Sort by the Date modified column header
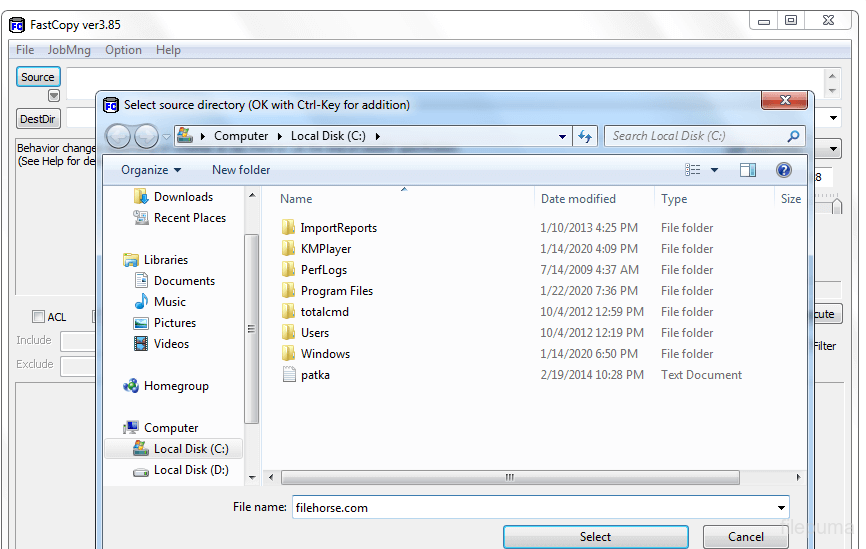 (x=578, y=199)
